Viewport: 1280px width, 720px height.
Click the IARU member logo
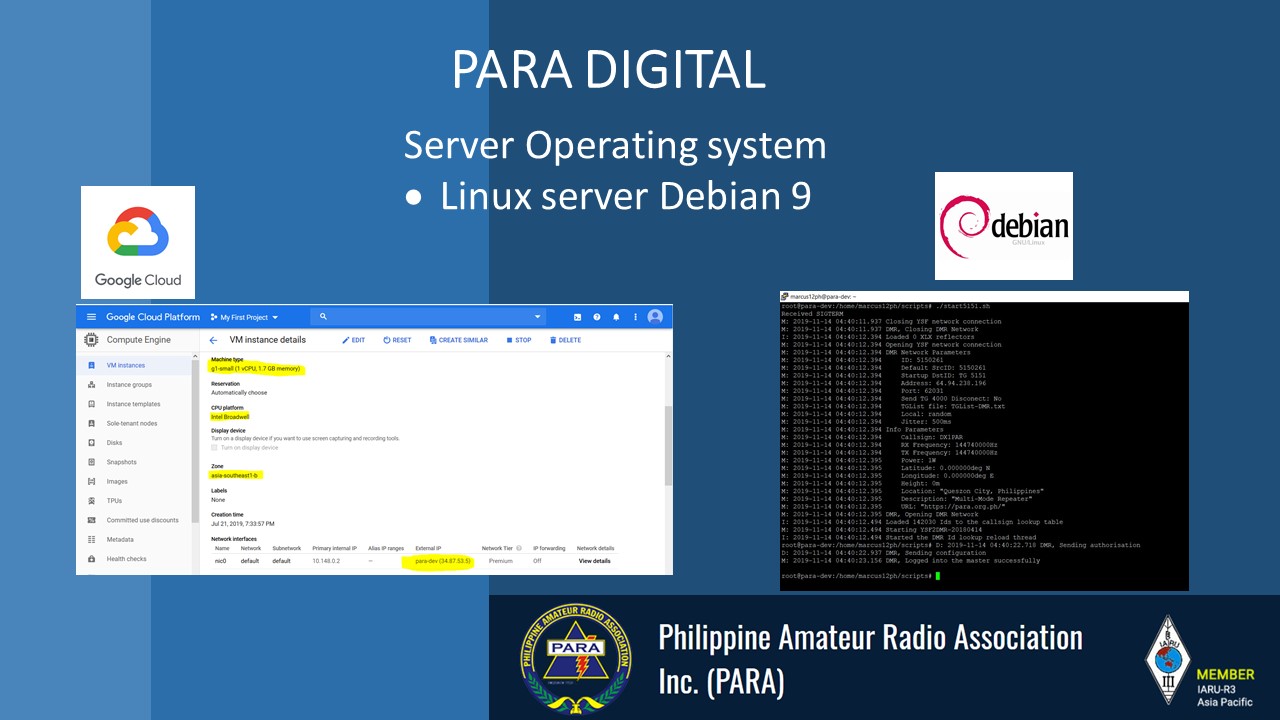1168,660
